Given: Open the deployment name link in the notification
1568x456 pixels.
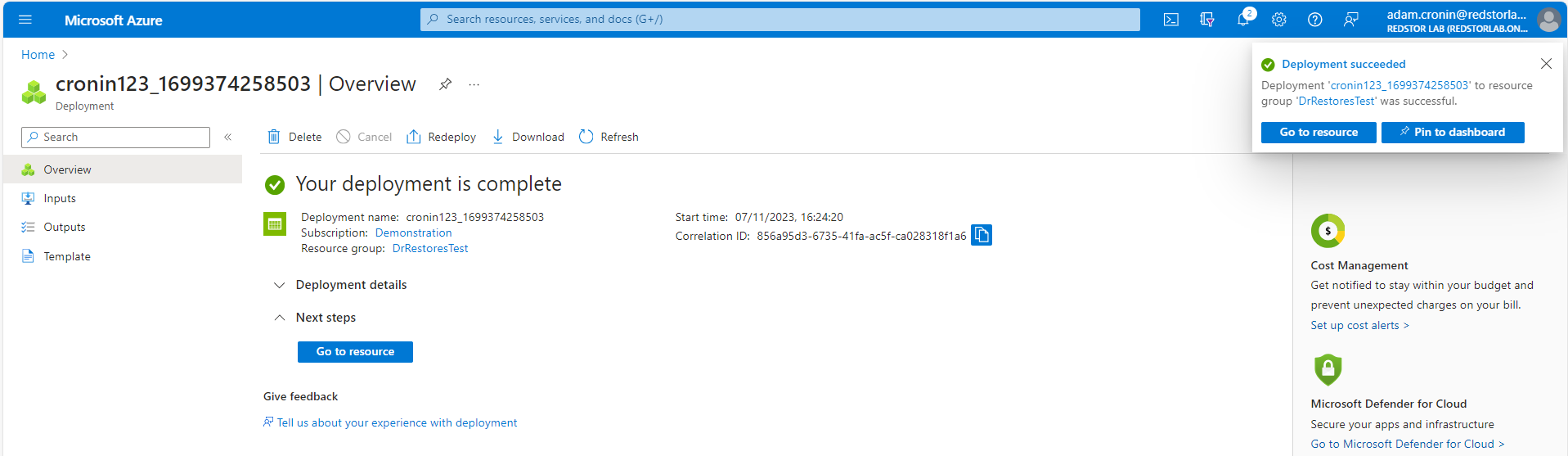Looking at the screenshot, I should (1400, 85).
